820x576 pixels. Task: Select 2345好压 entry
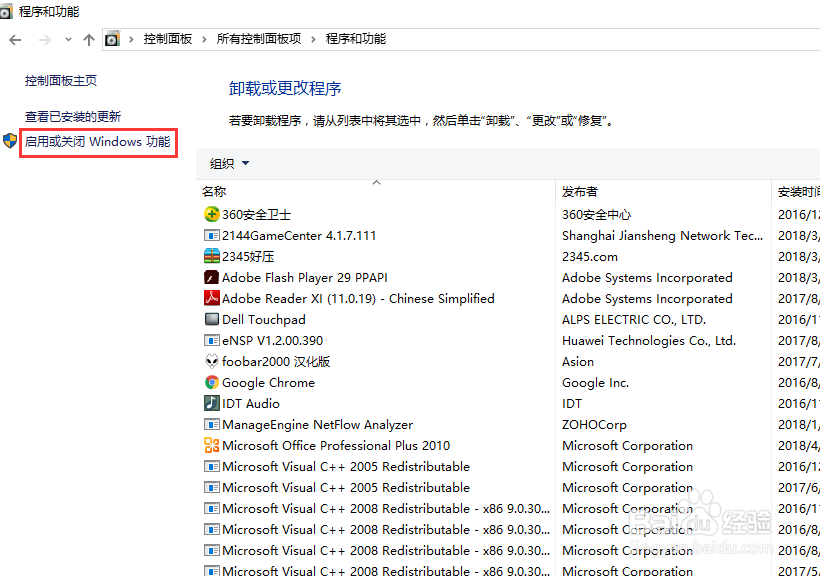tap(248, 256)
